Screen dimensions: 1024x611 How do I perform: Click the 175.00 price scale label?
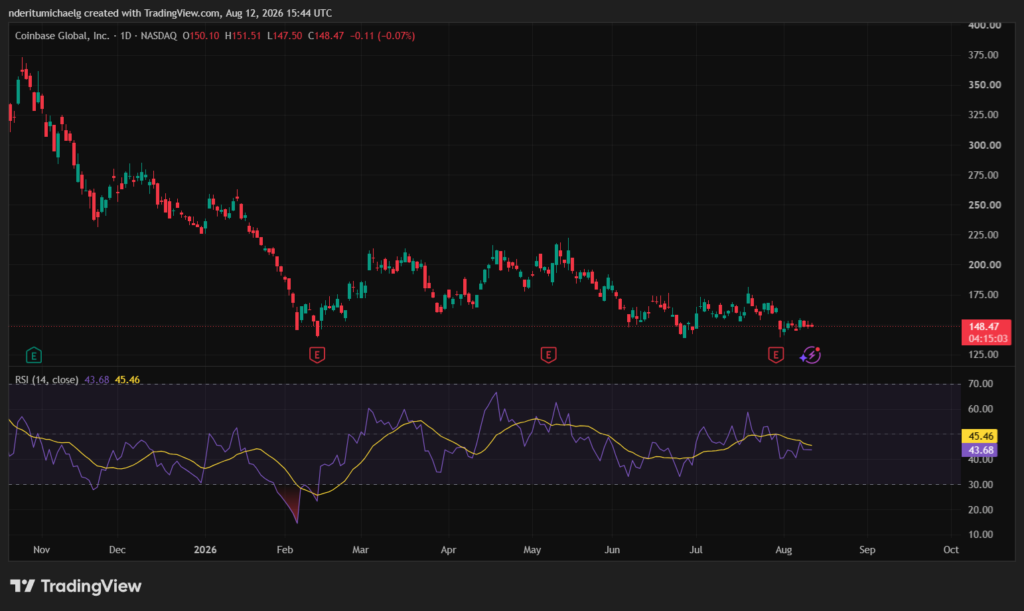click(984, 295)
